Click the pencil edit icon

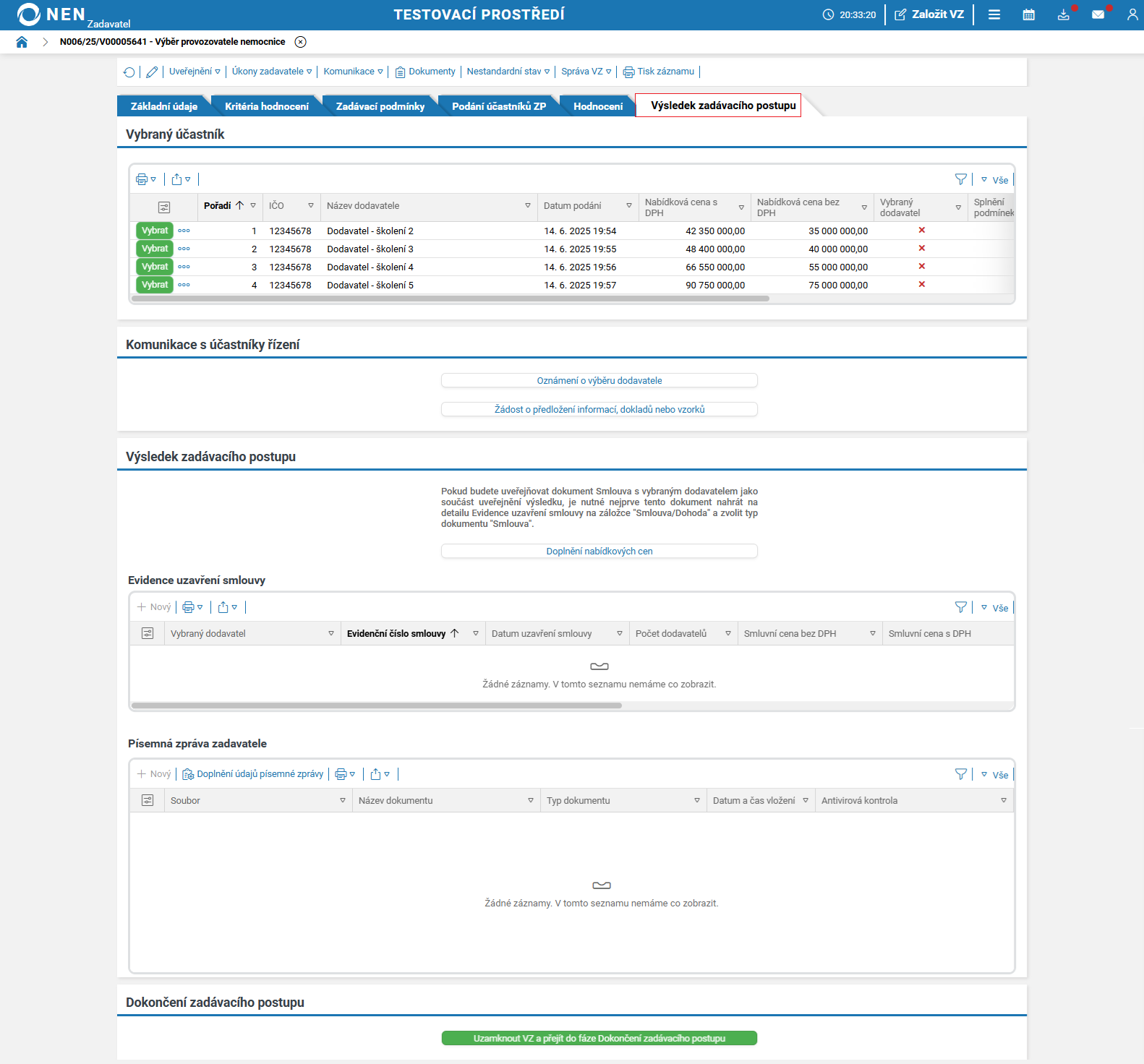coord(152,72)
